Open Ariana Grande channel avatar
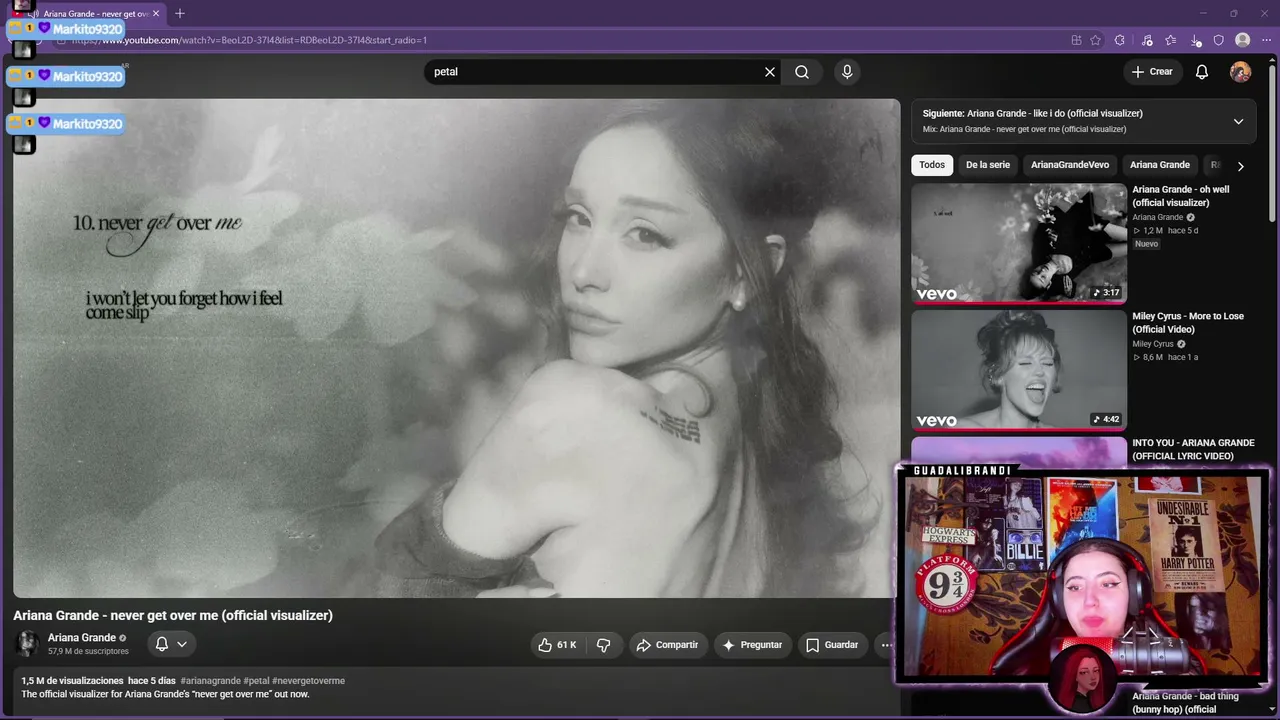The image size is (1280, 720). click(x=27, y=644)
